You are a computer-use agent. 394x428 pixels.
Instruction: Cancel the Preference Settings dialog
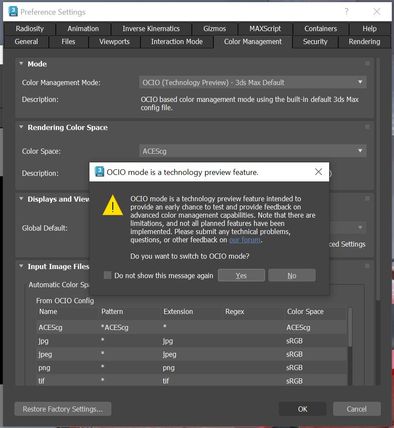(x=357, y=409)
